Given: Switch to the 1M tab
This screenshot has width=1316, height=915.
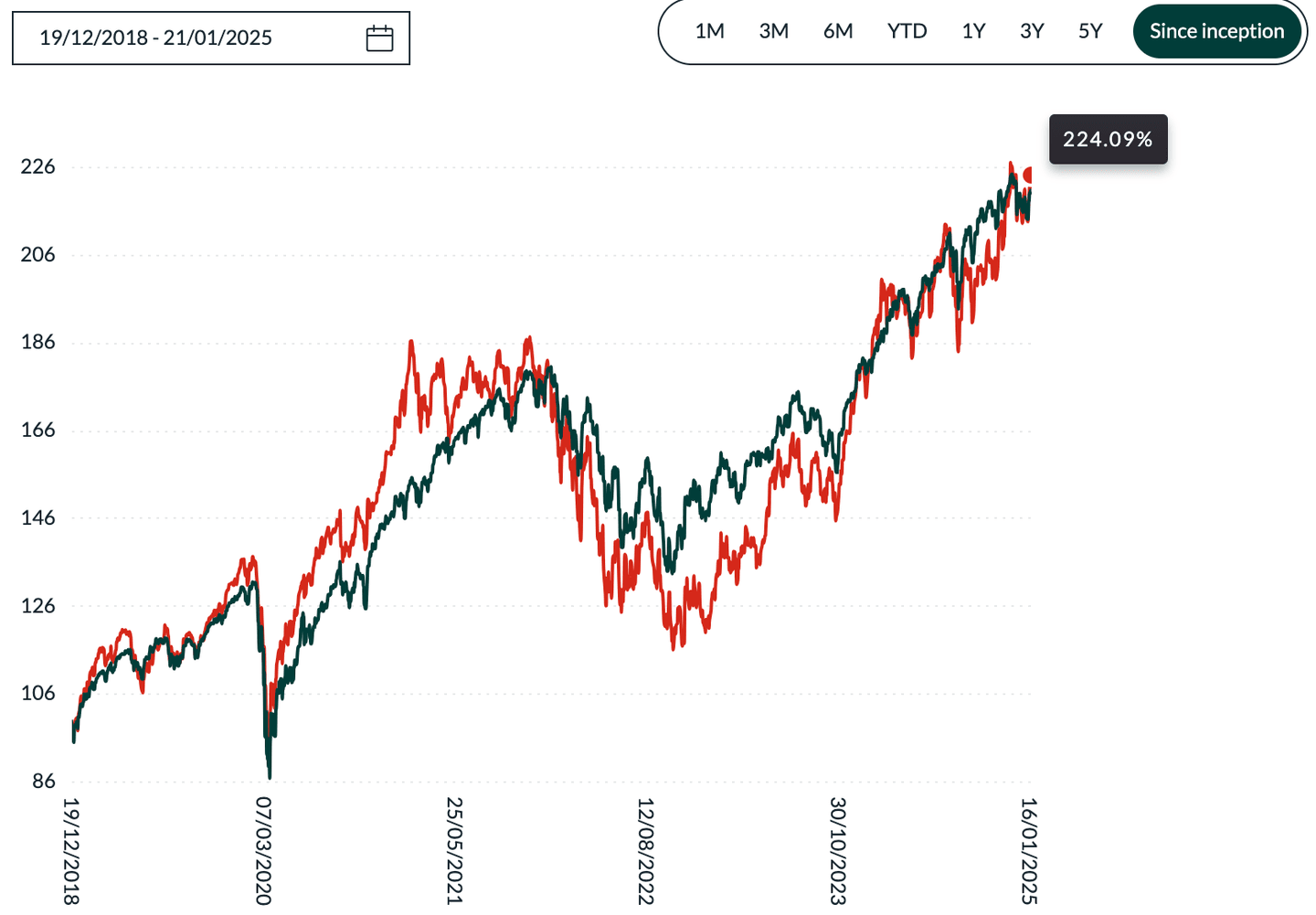Looking at the screenshot, I should tap(711, 30).
